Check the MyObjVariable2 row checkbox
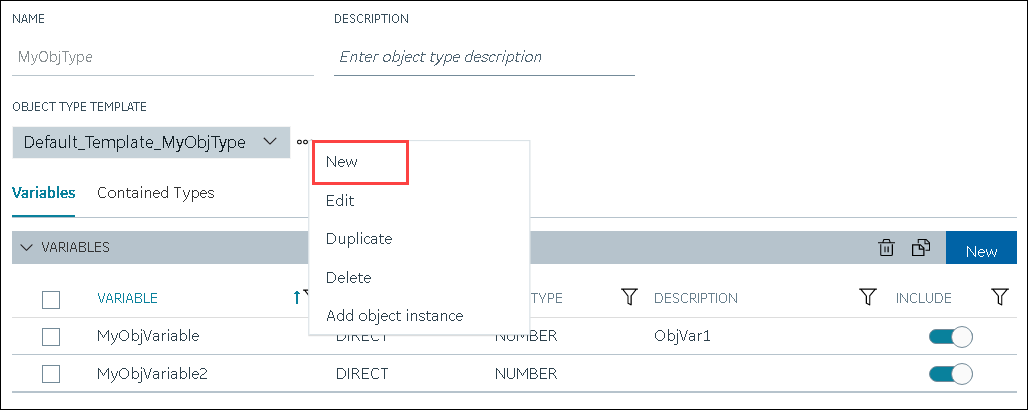The width and height of the screenshot is (1028, 410). [51, 374]
